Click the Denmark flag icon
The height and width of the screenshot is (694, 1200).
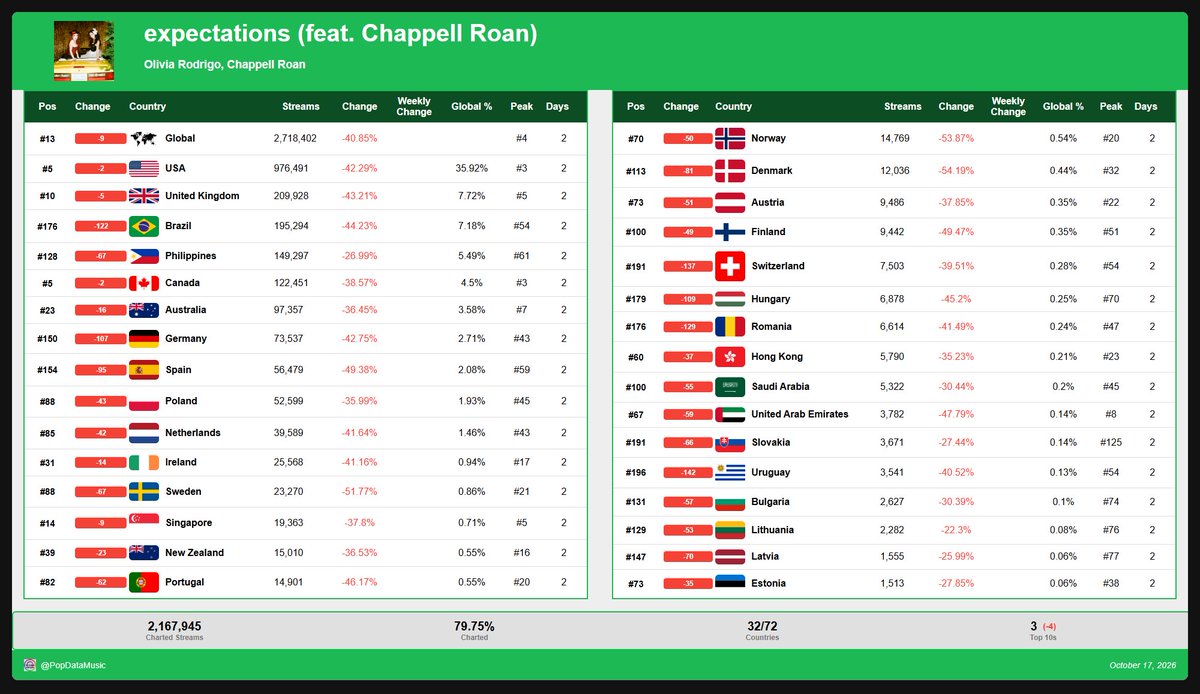[x=730, y=171]
